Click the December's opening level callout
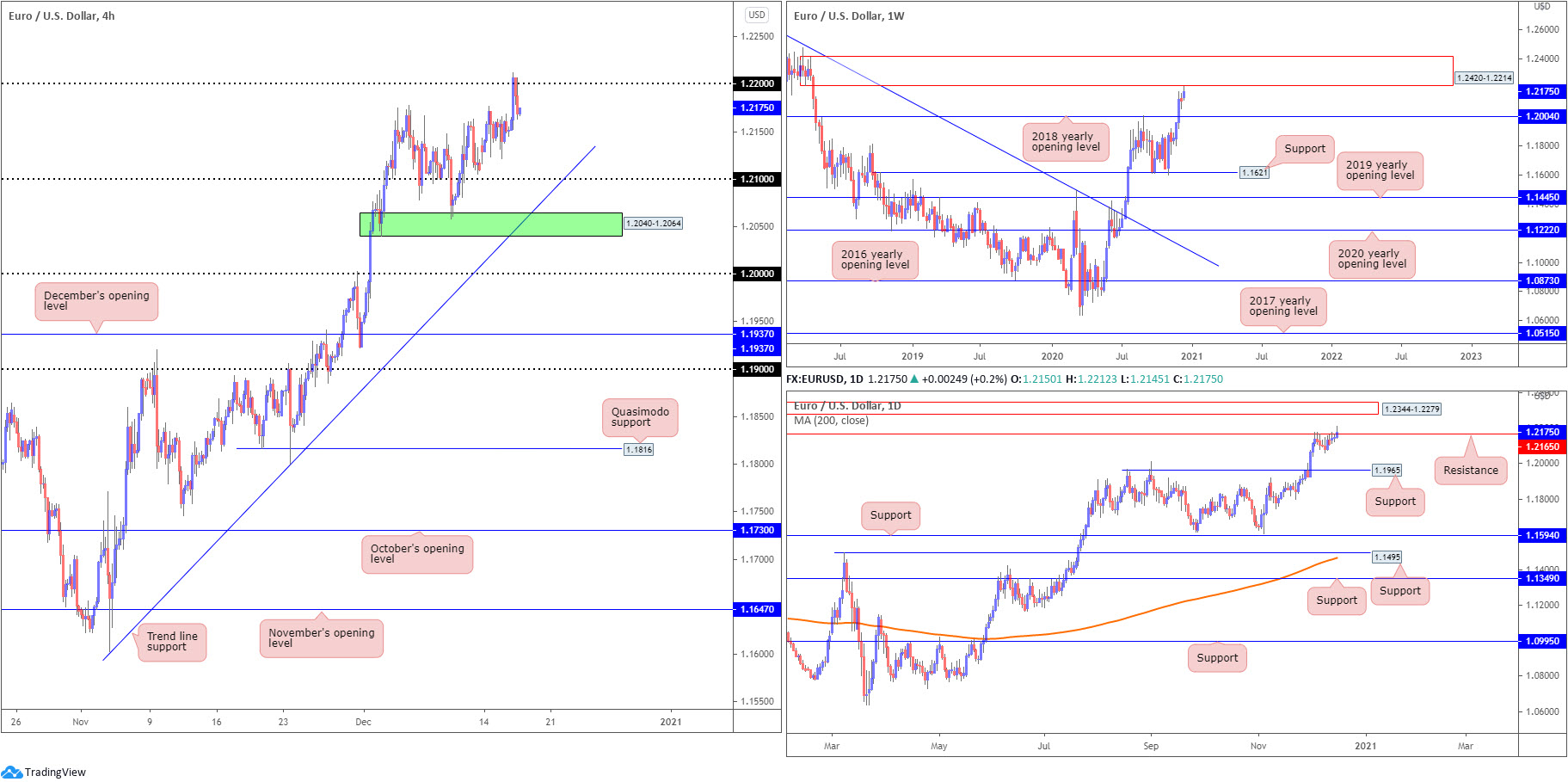Screen dimensions: 1568x782 [x=96, y=301]
